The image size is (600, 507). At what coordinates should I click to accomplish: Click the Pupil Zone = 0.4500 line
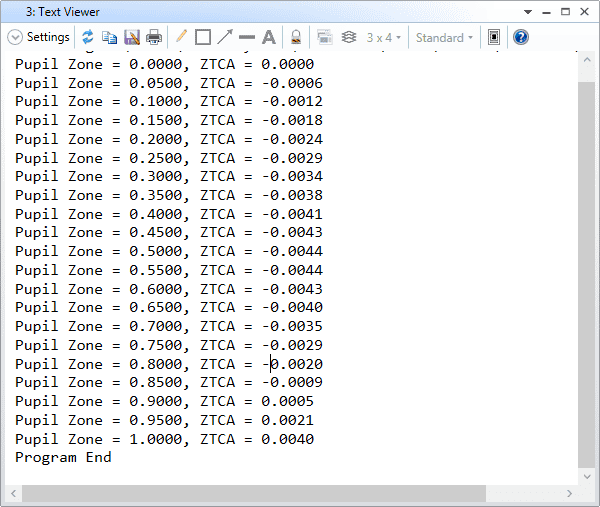[169, 232]
